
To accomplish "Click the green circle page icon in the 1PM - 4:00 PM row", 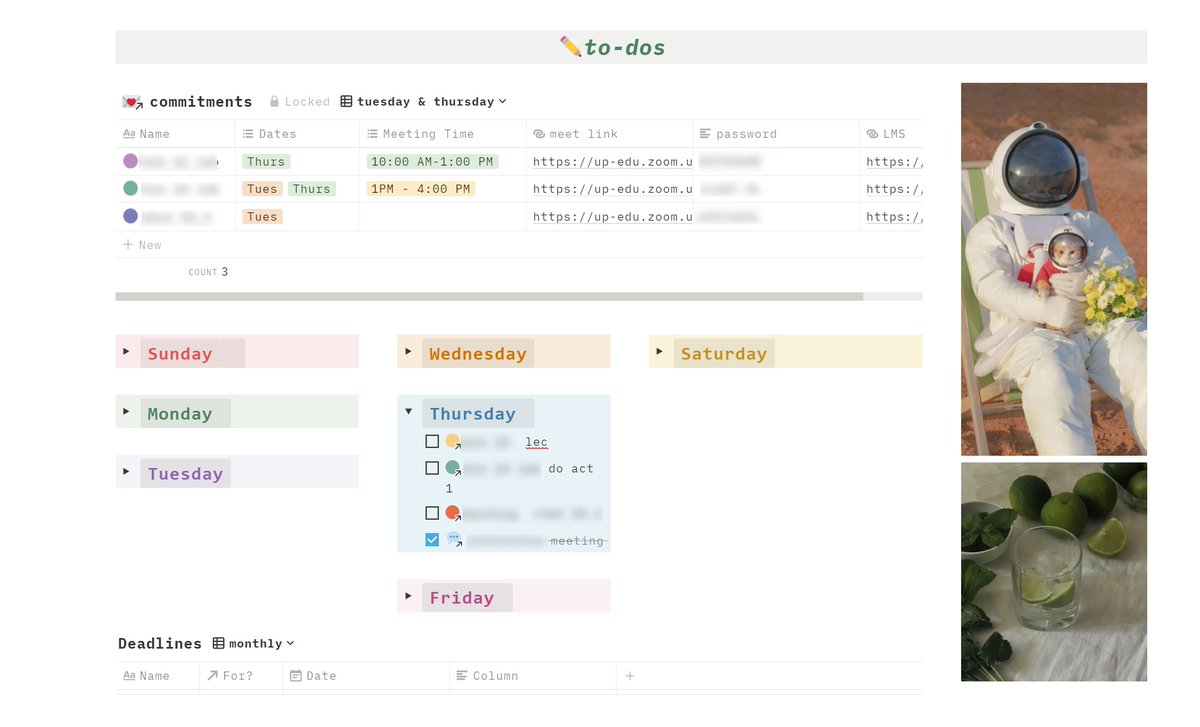I will coord(130,188).
